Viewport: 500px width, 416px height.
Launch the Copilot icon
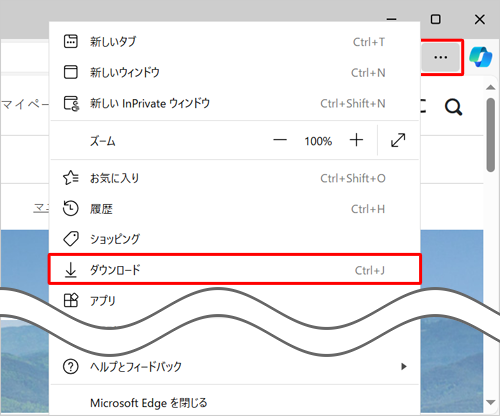pos(480,57)
